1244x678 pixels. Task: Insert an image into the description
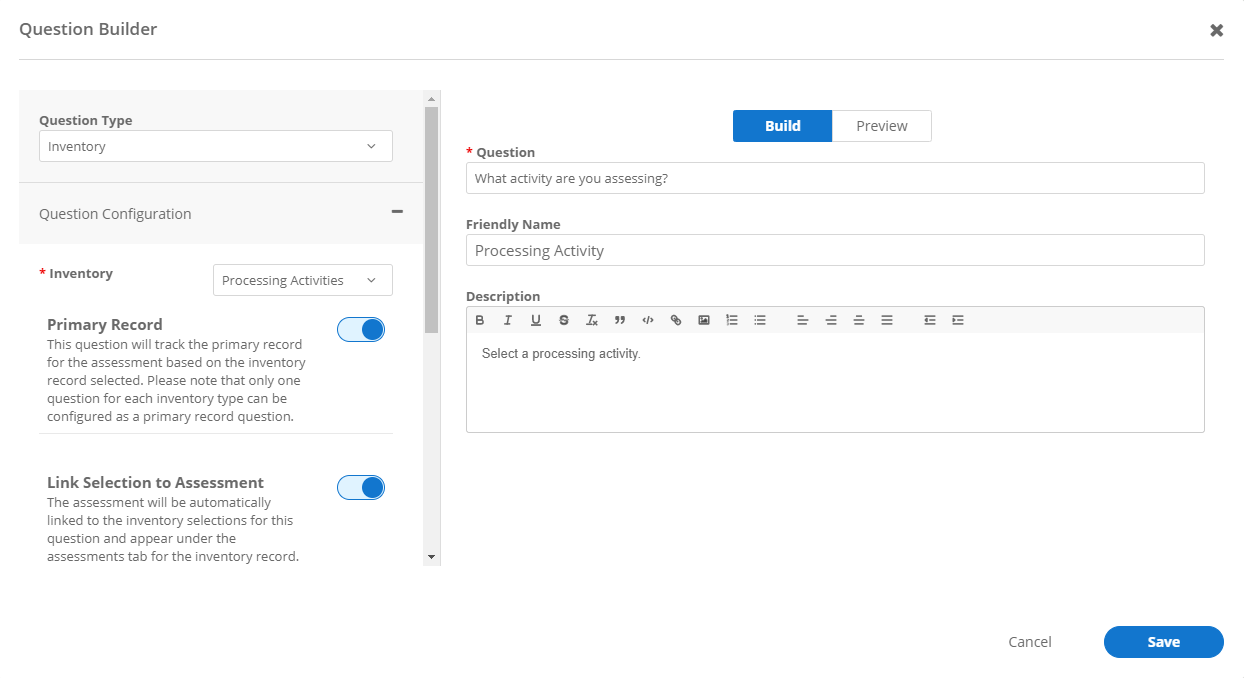coord(704,320)
